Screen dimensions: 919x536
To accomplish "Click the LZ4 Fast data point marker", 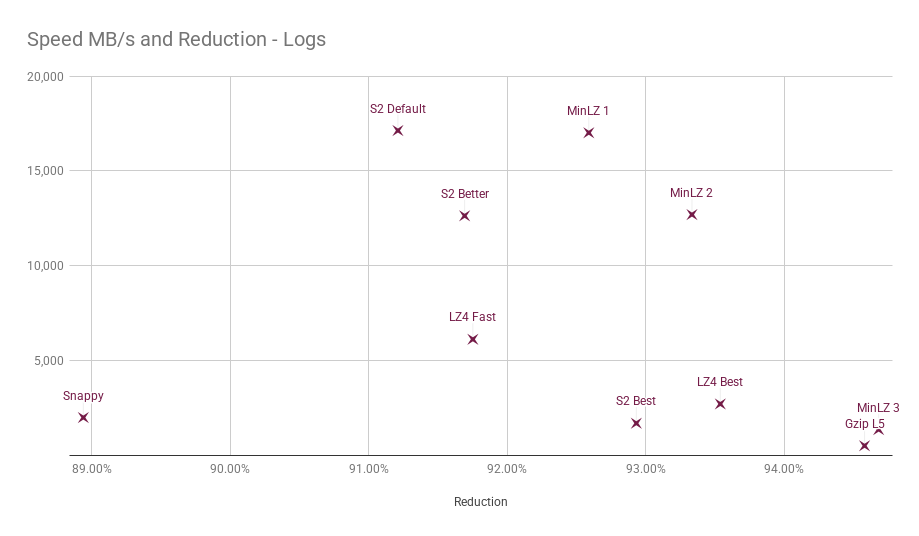I will (x=473, y=339).
